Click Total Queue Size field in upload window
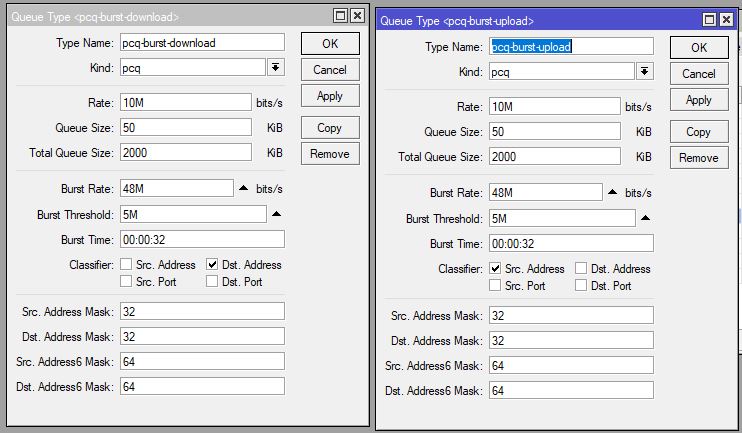Image resolution: width=742 pixels, height=433 pixels. pos(555,157)
